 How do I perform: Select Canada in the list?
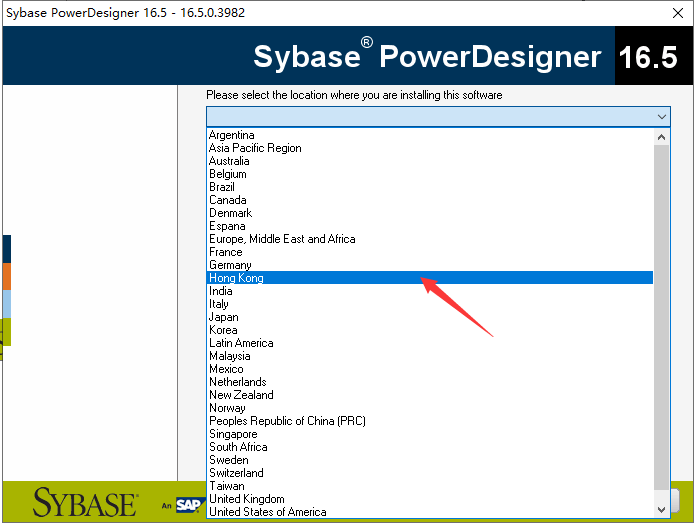coord(430,200)
